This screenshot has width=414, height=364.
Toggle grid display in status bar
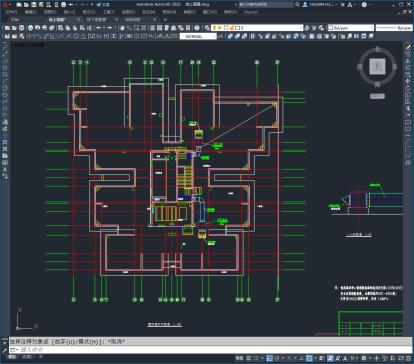point(249,358)
